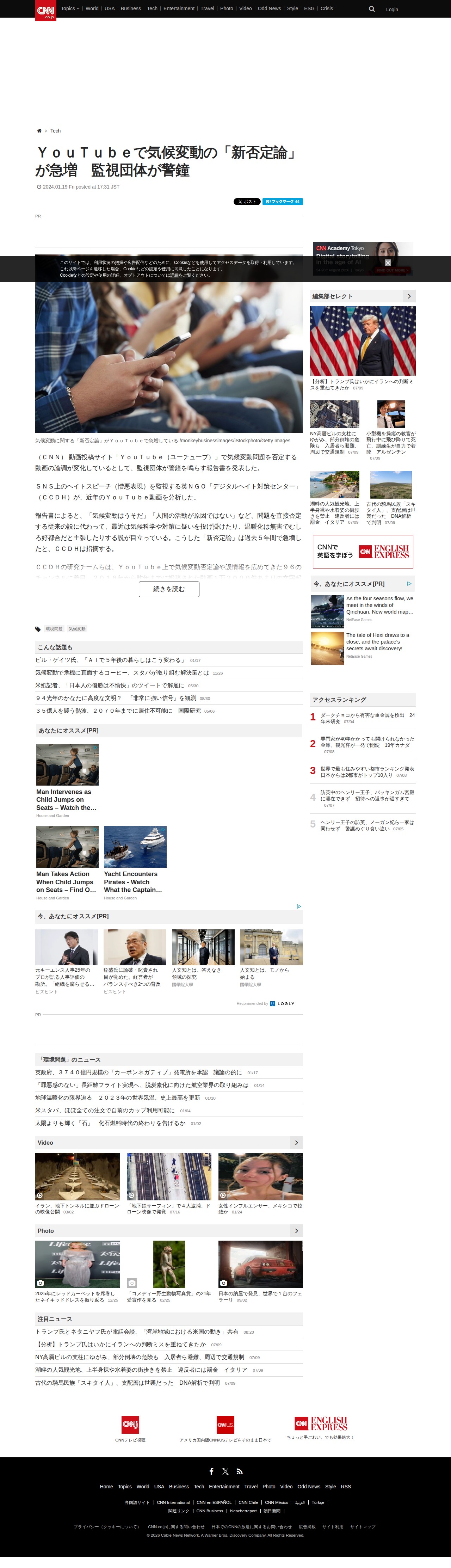Open the 英政府 カーボンネガティブ article link

[138, 1072]
